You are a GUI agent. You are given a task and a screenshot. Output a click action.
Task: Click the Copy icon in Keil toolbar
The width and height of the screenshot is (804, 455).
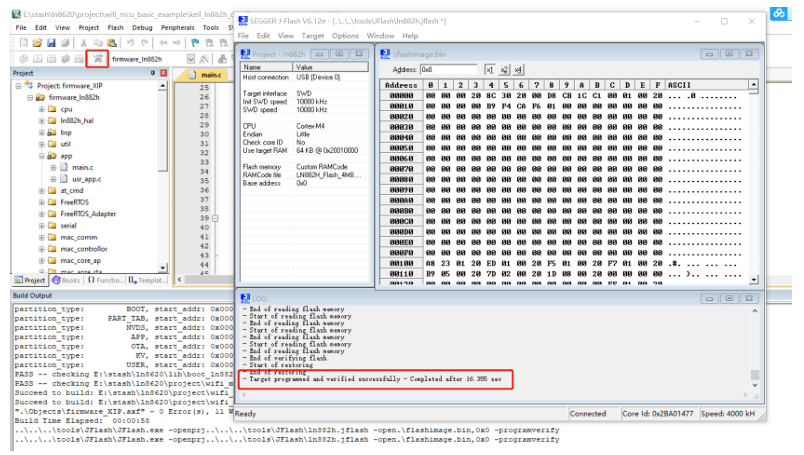(97, 43)
